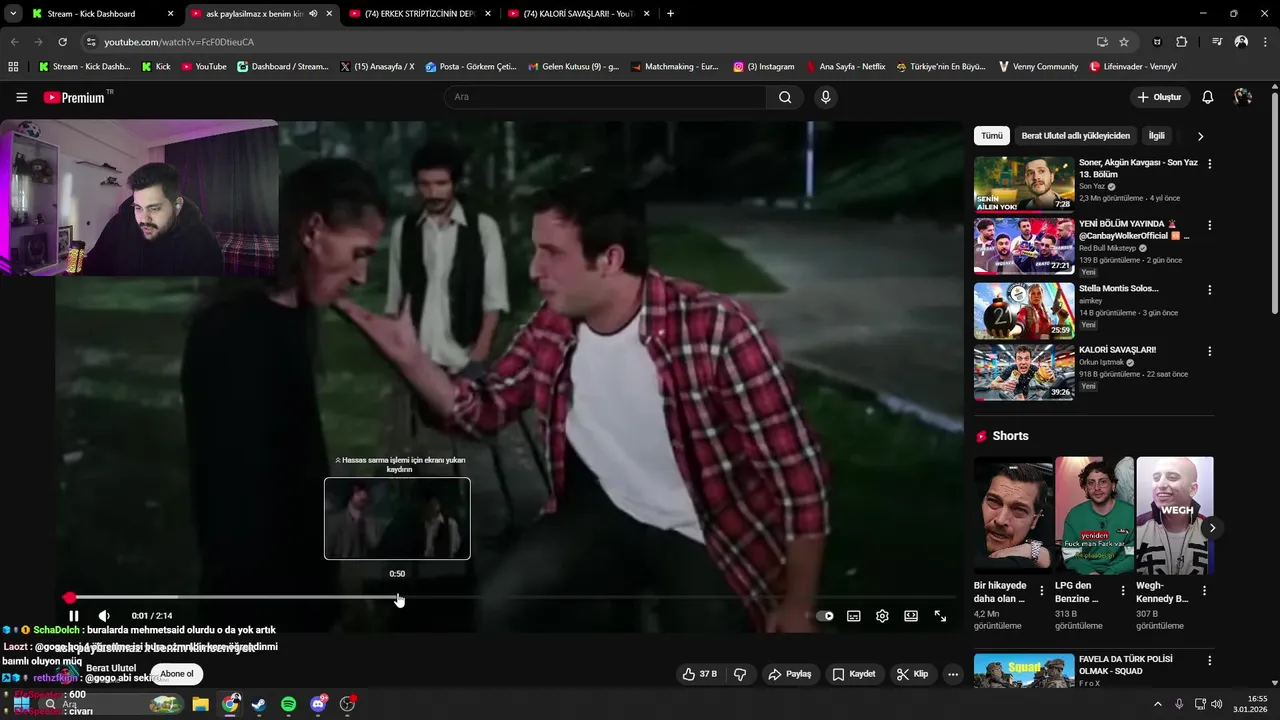This screenshot has width=1280, height=720.
Task: Open Discord from the taskbar
Action: click(318, 704)
